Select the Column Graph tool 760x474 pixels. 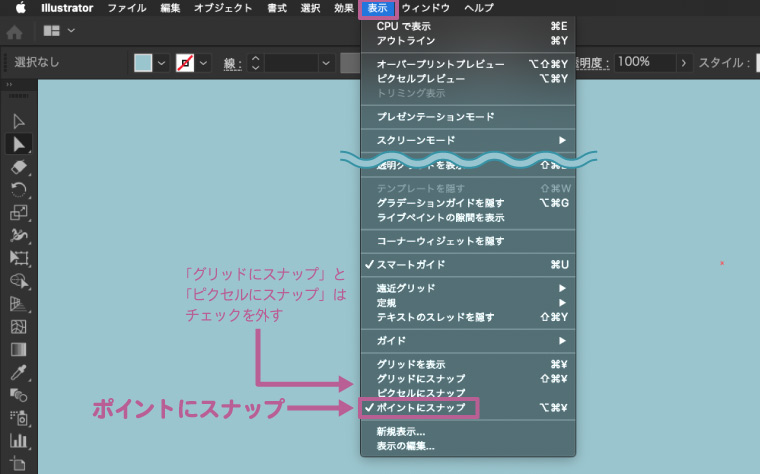tap(18, 441)
